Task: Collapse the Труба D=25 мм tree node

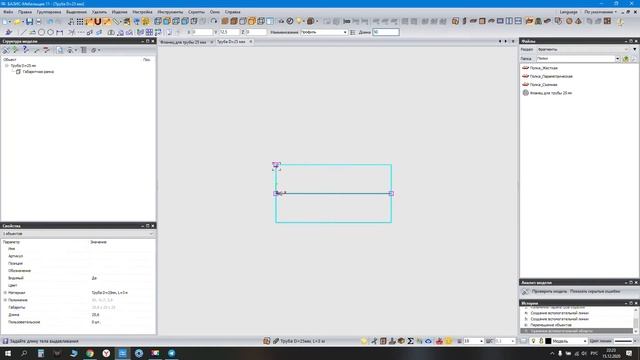Action: pos(6,66)
